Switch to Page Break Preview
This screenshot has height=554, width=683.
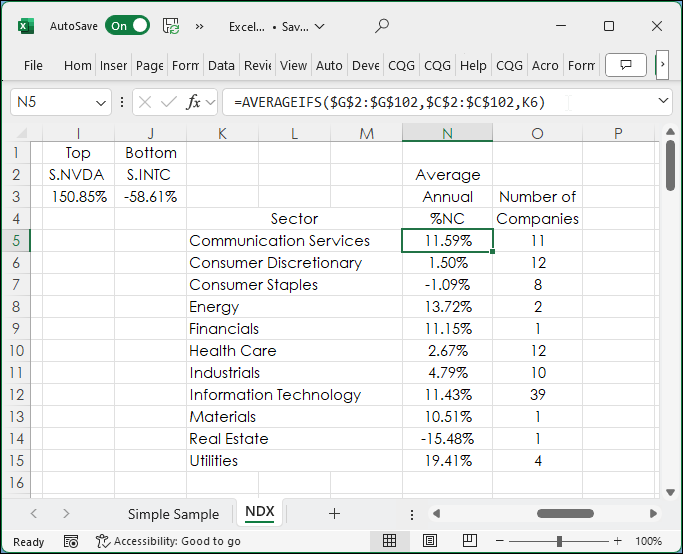[470, 541]
